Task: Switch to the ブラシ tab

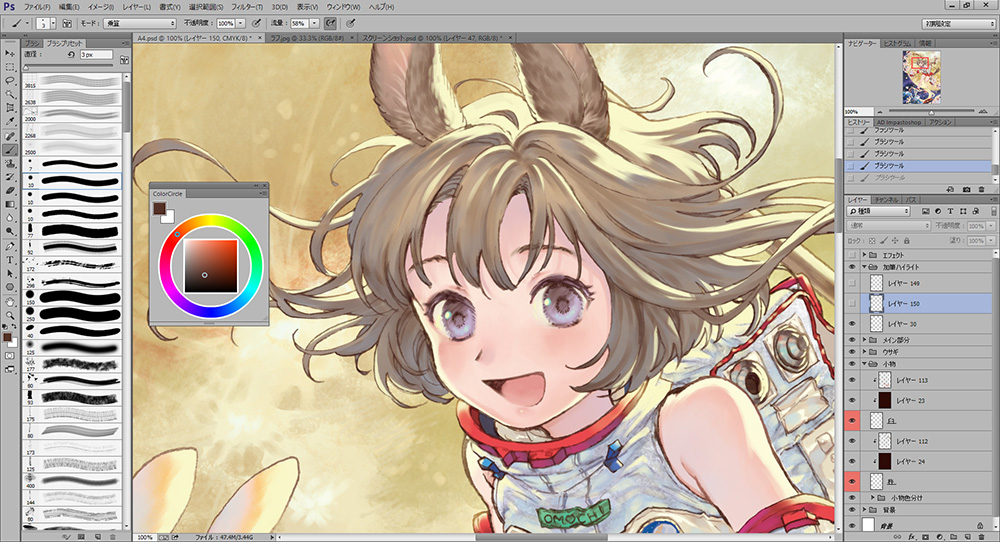Action: click(32, 43)
